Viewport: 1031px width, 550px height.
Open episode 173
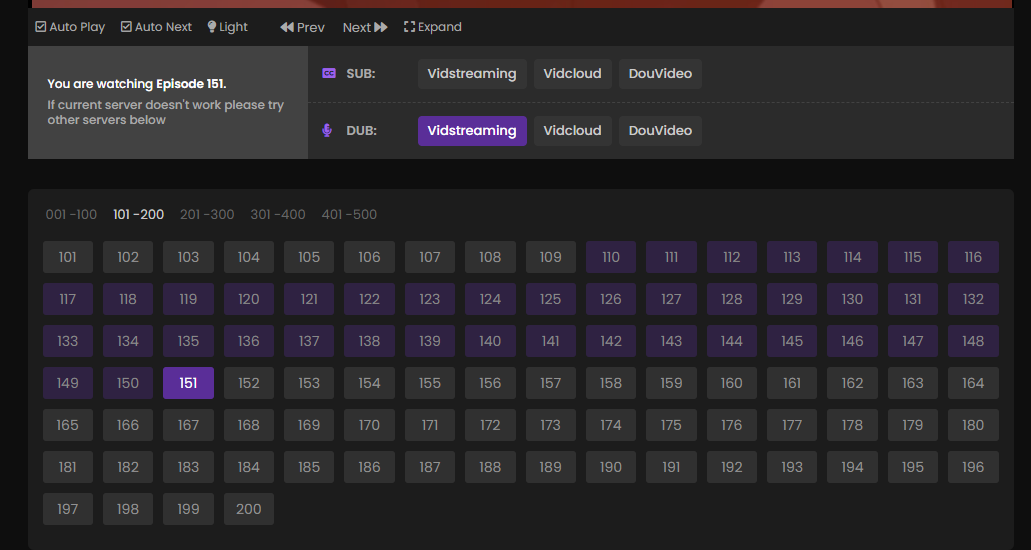click(x=550, y=425)
